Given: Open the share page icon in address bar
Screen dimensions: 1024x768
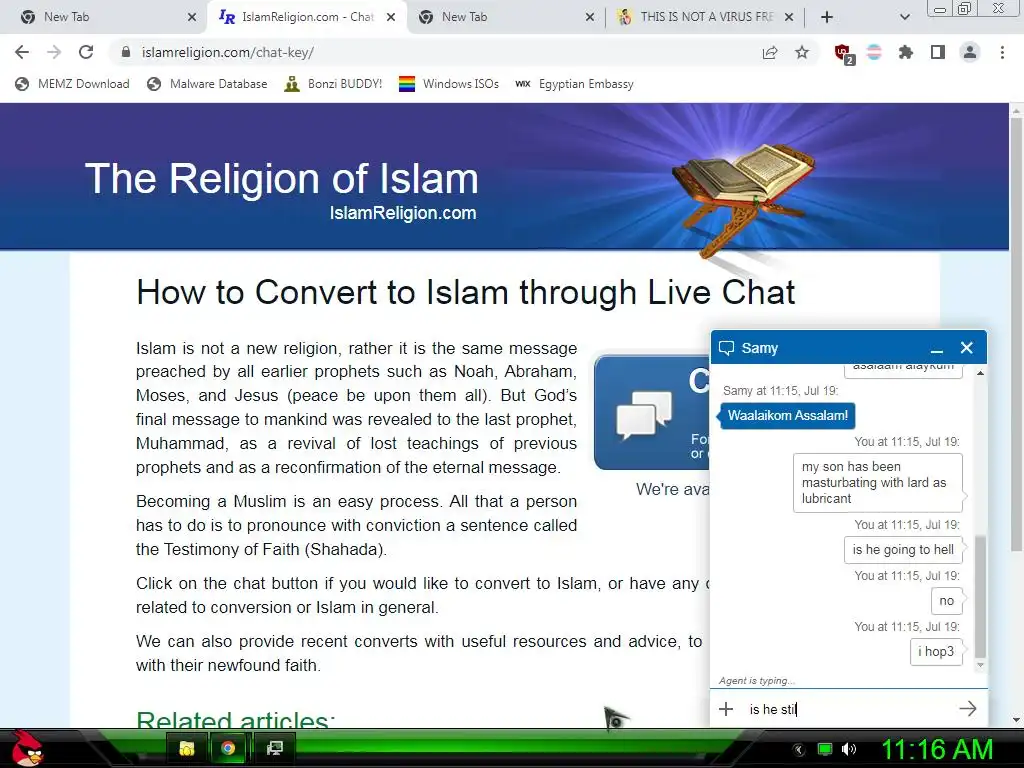Looking at the screenshot, I should coord(770,52).
